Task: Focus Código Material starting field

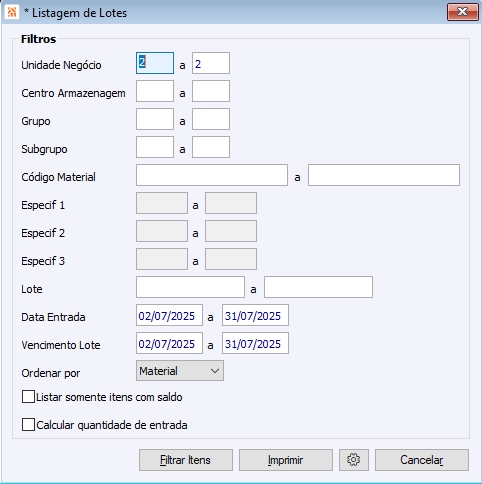Action: tap(212, 175)
